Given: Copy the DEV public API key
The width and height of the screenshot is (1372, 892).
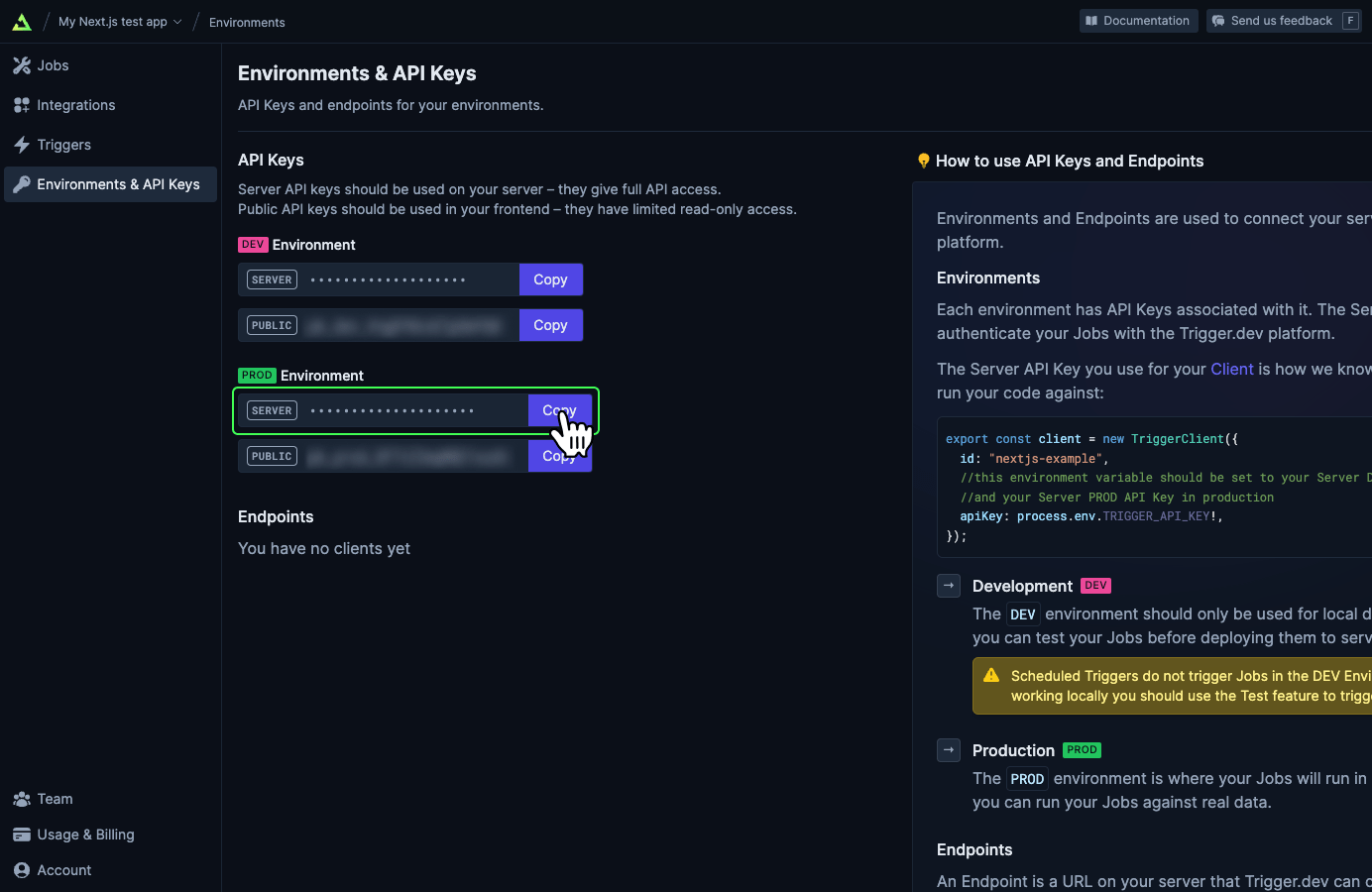Looking at the screenshot, I should pyautogui.click(x=551, y=325).
